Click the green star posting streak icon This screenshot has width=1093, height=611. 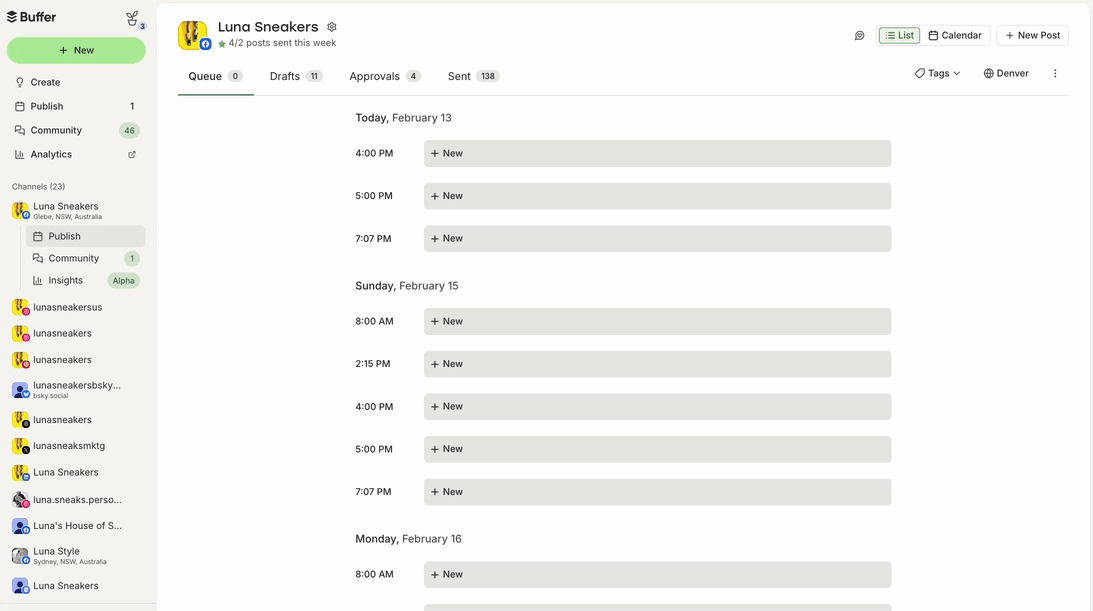click(x=222, y=44)
